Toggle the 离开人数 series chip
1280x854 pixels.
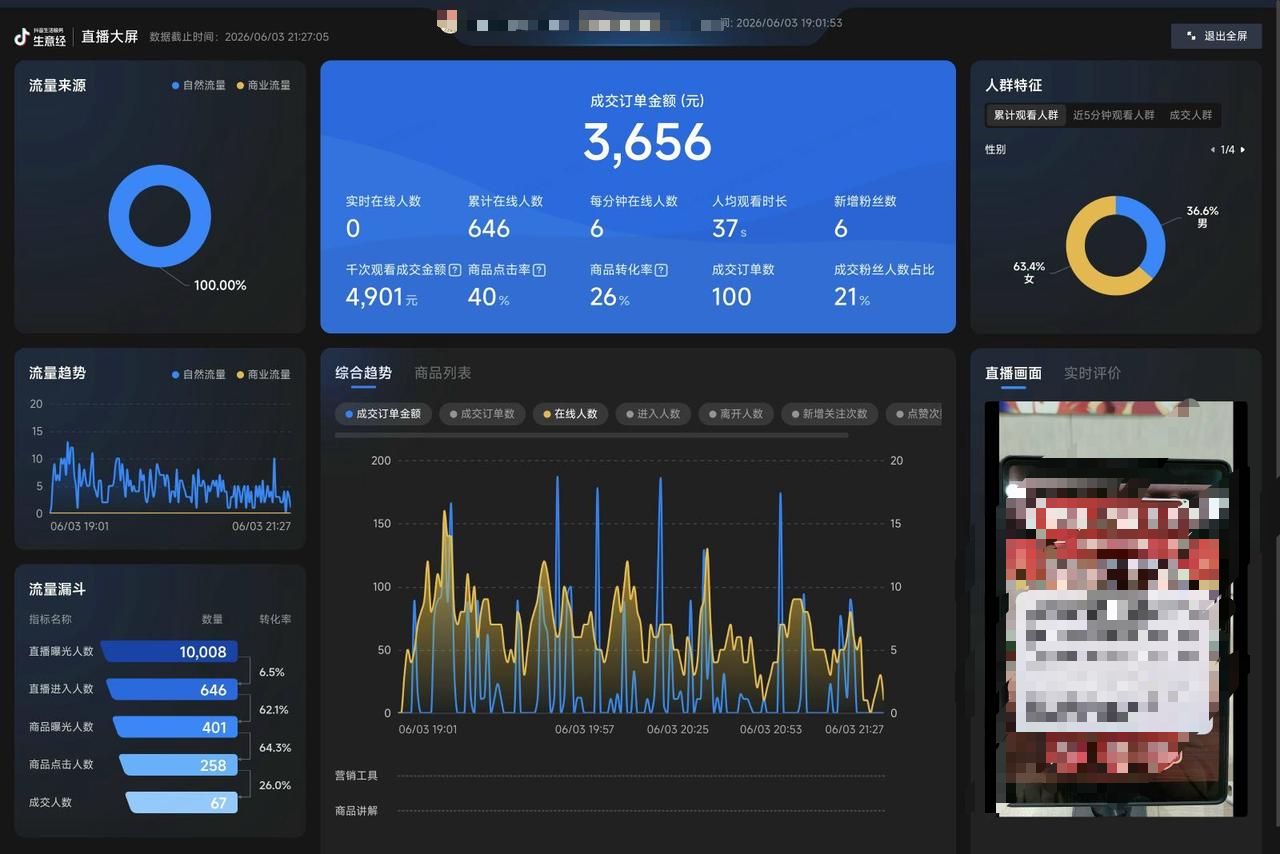pos(736,414)
